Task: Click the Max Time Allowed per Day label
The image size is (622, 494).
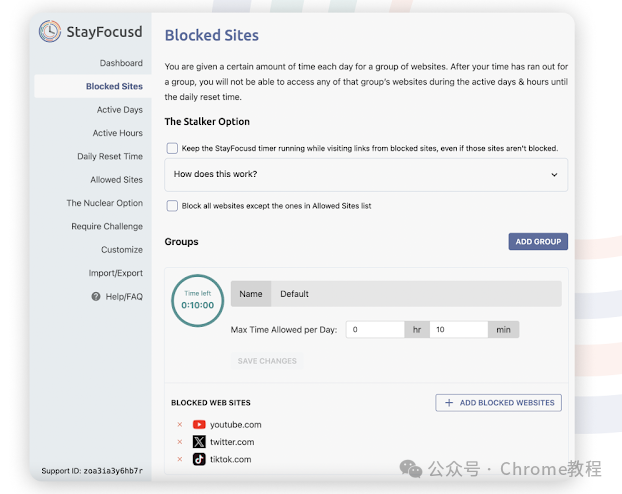Action: click(284, 330)
